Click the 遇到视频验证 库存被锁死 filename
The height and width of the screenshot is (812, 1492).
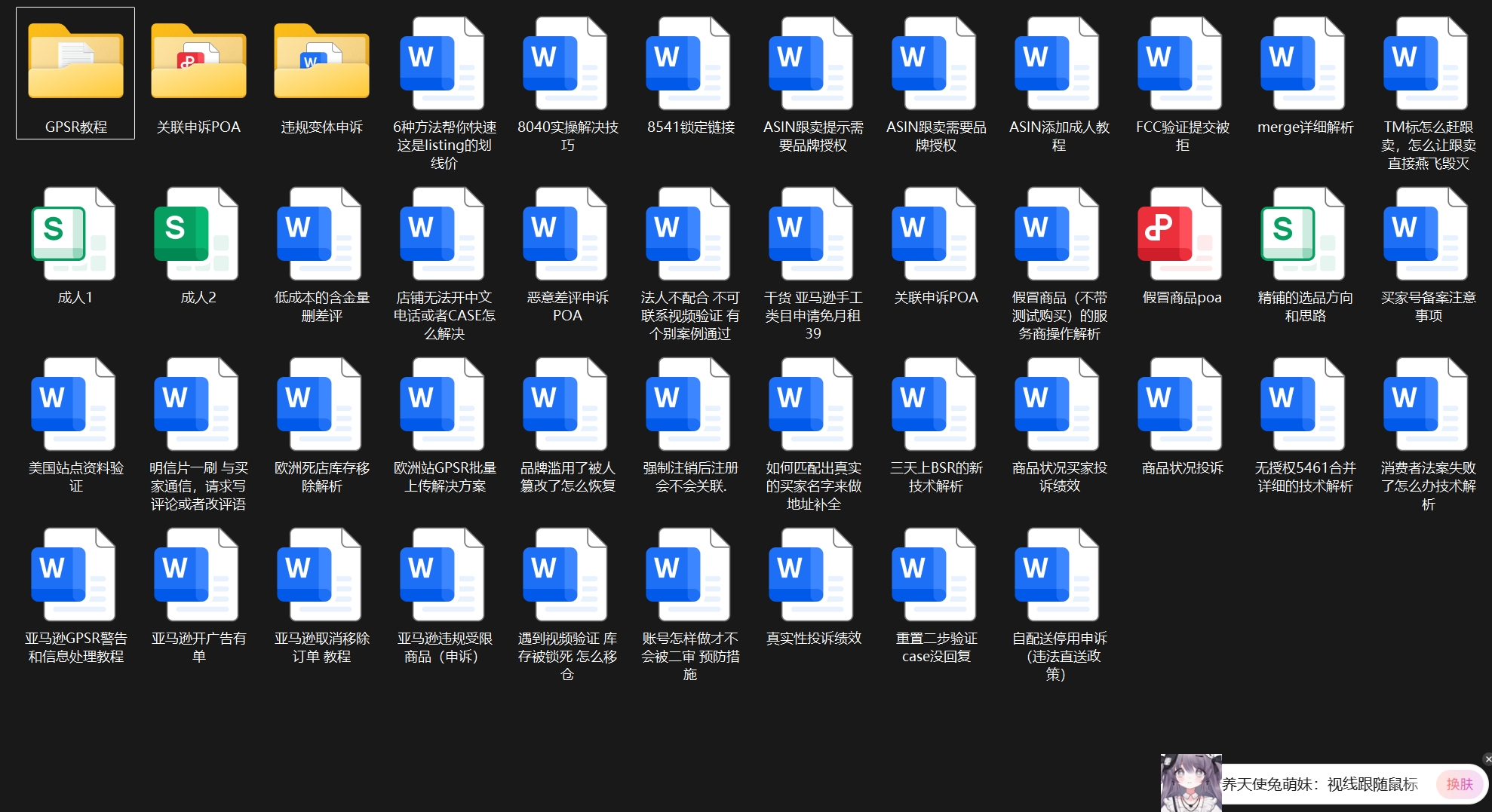pos(567,656)
